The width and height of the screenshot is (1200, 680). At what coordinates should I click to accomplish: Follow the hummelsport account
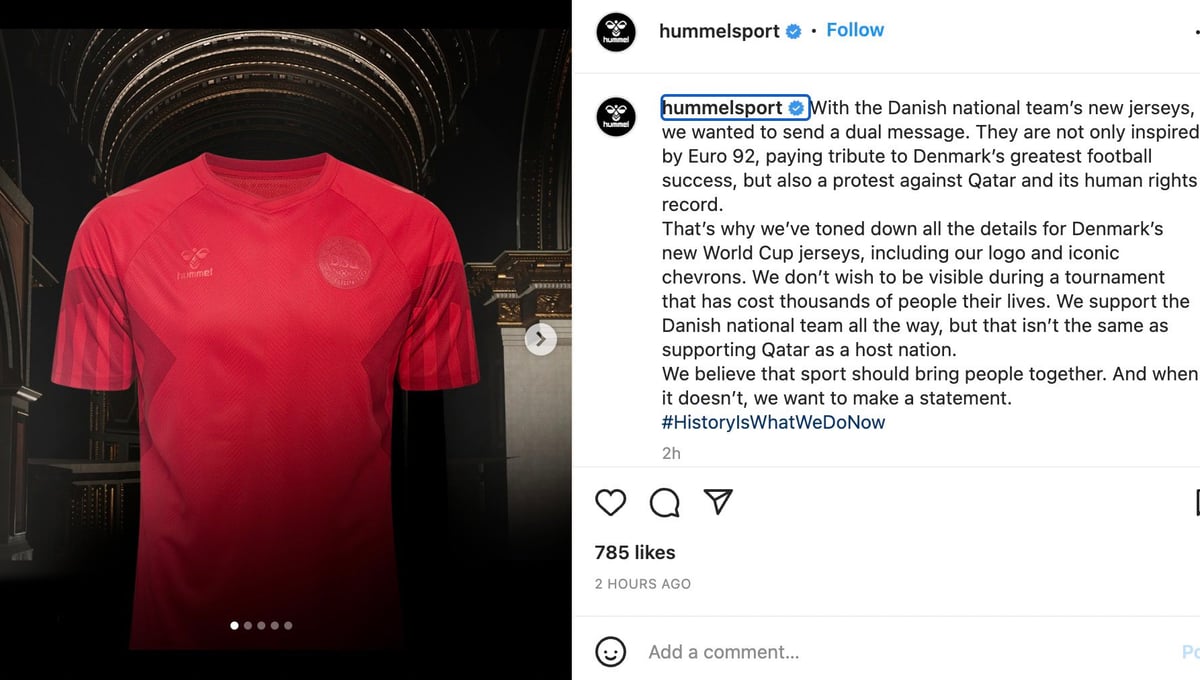(x=855, y=30)
